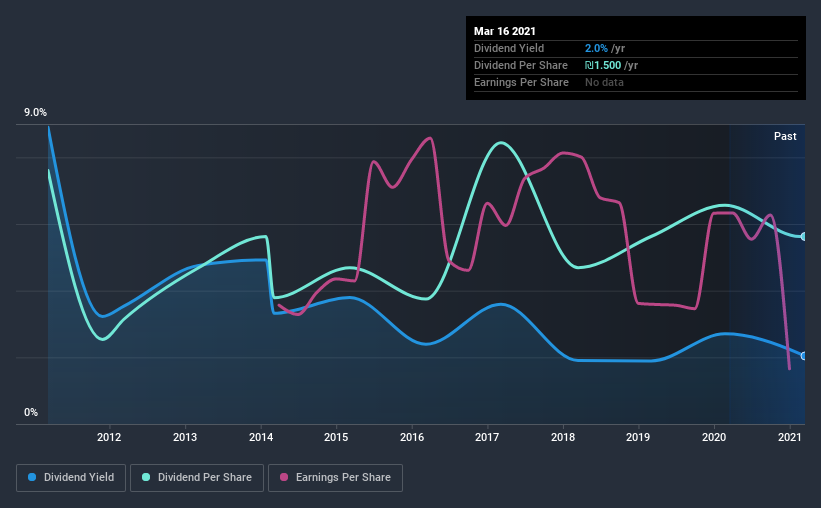
Task: Click the tooltip Dividend Yield row label
Action: click(x=509, y=48)
